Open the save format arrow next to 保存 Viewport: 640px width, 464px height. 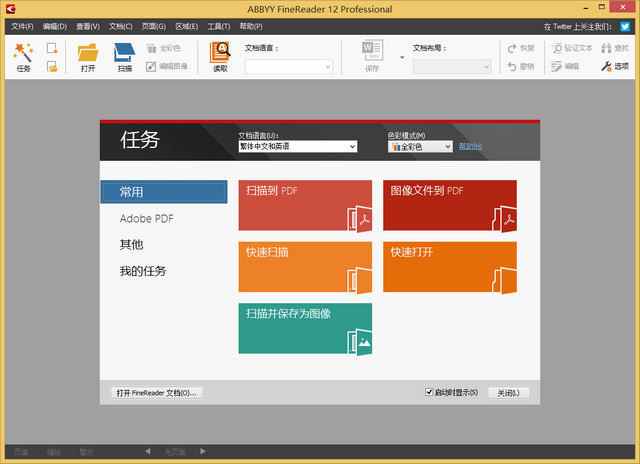[402, 57]
